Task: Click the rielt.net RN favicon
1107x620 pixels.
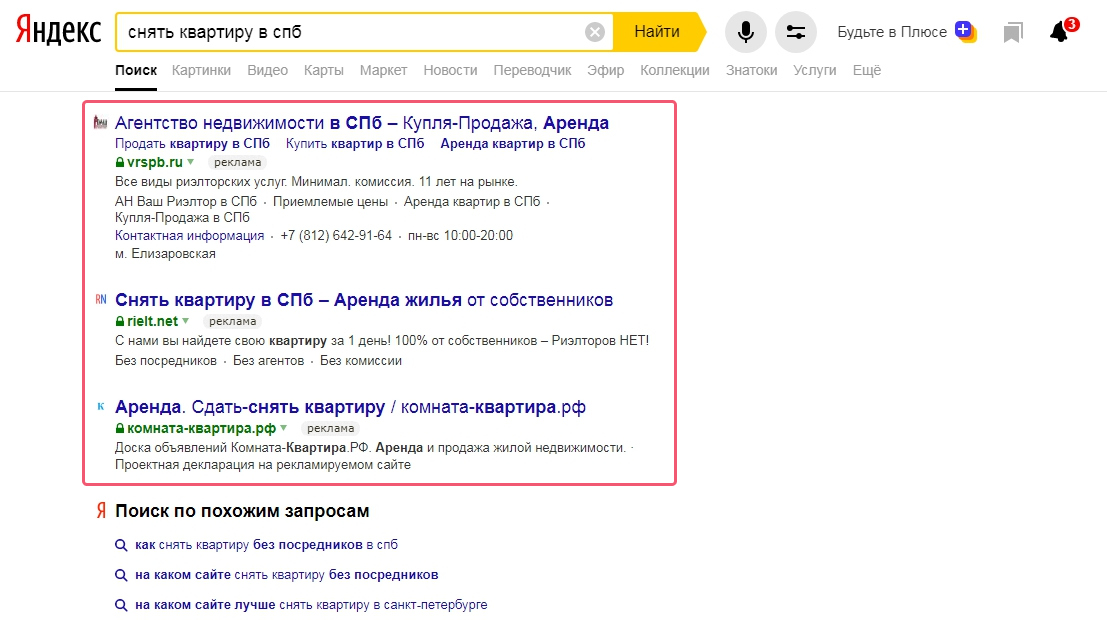Action: point(101,299)
